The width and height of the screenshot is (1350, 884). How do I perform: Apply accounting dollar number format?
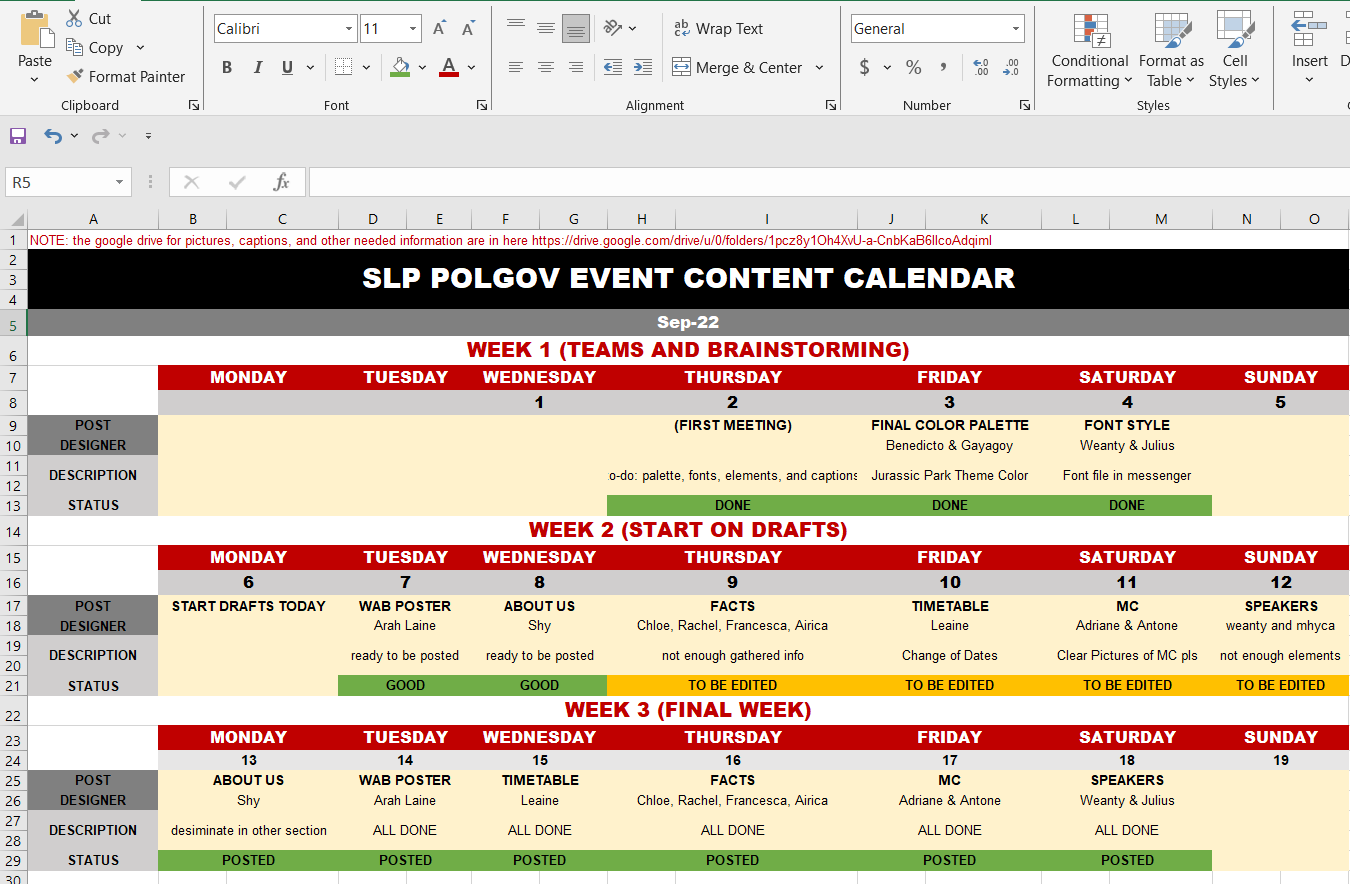(x=865, y=67)
